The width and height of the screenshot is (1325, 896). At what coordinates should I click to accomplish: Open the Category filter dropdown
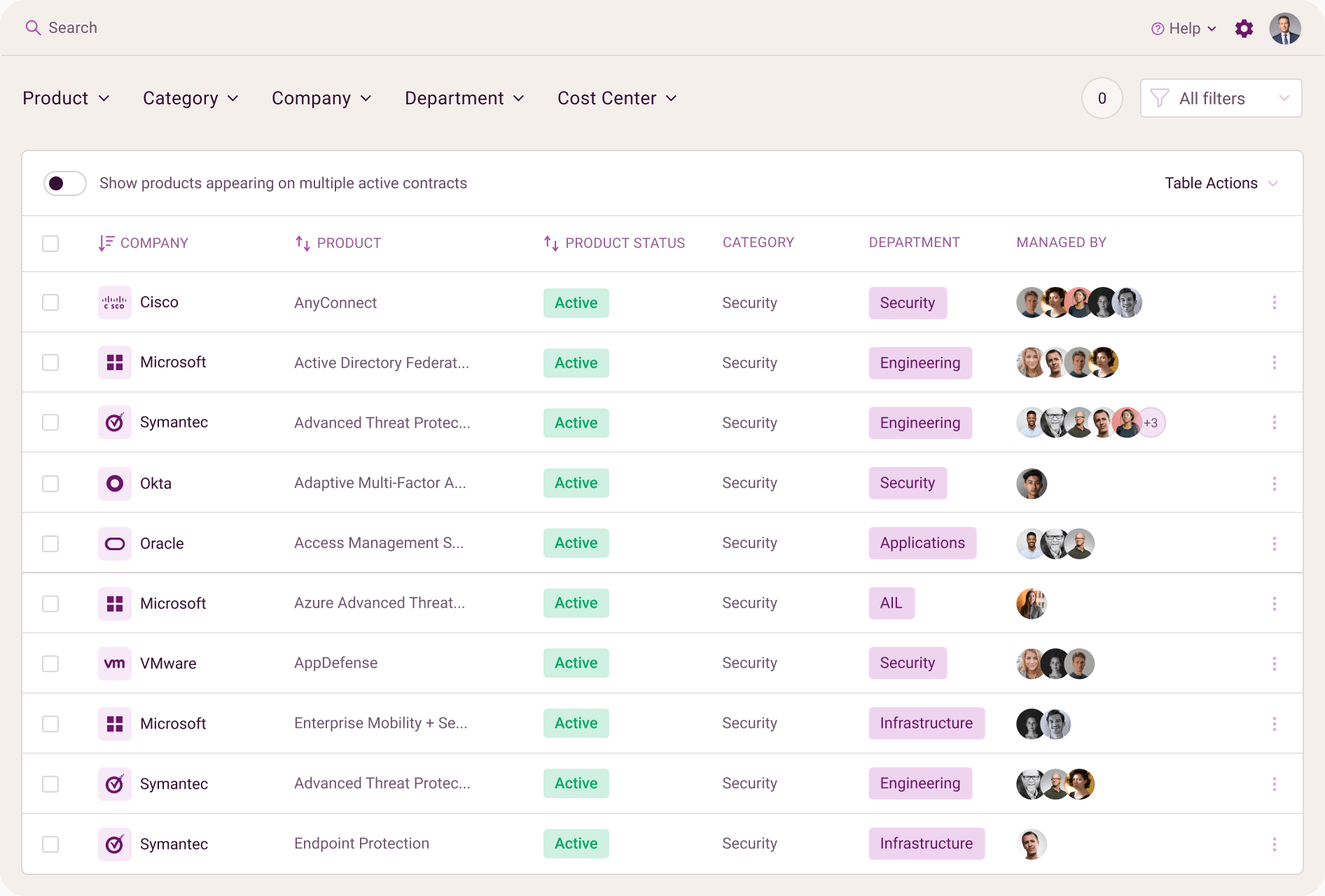pos(190,98)
